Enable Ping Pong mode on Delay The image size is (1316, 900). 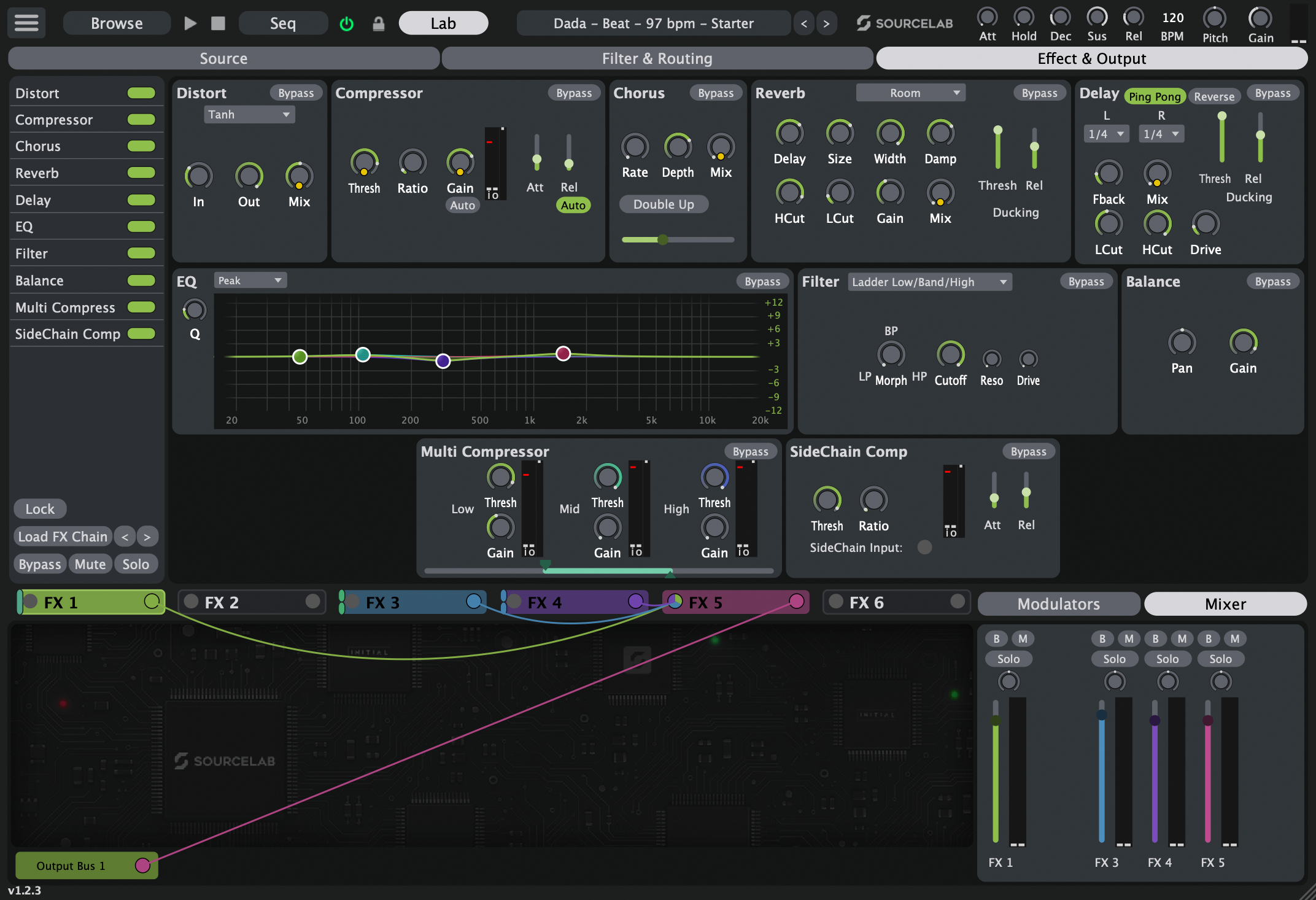(x=1155, y=96)
